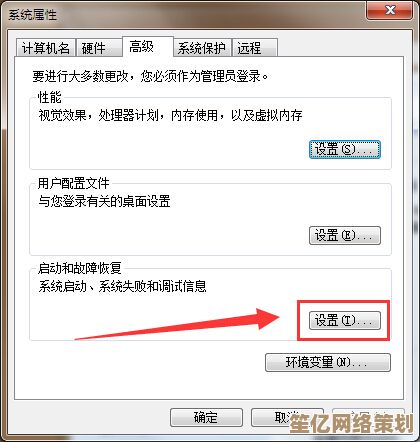Click the 用户配置文件 group label
The width and height of the screenshot is (420, 442).
coord(73,183)
